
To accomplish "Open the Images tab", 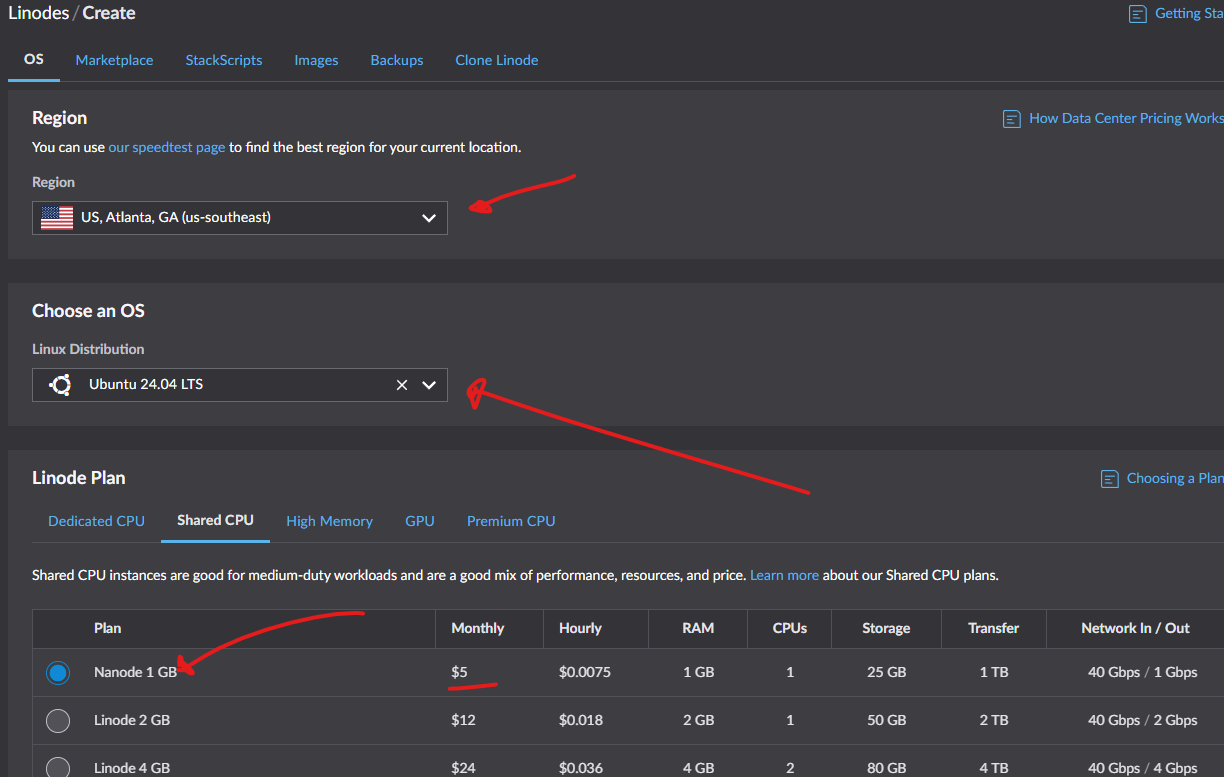I will 316,60.
